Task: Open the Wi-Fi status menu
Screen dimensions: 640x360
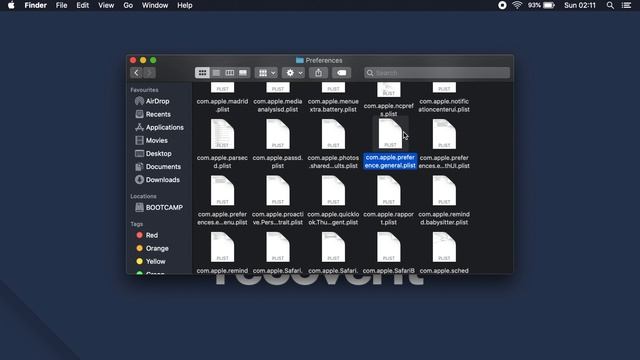Action: pos(517,5)
